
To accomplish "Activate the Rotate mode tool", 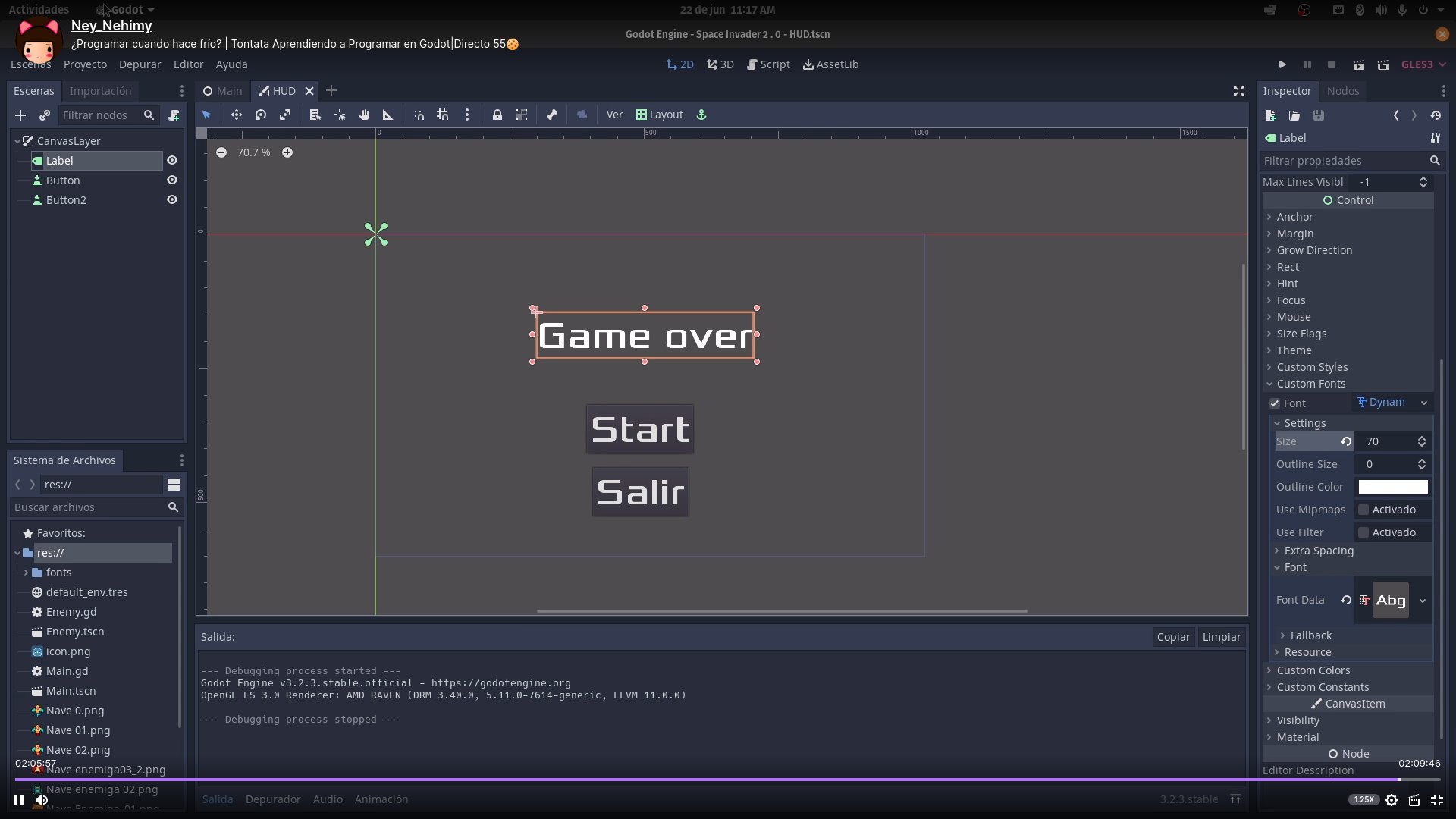I will pos(261,115).
